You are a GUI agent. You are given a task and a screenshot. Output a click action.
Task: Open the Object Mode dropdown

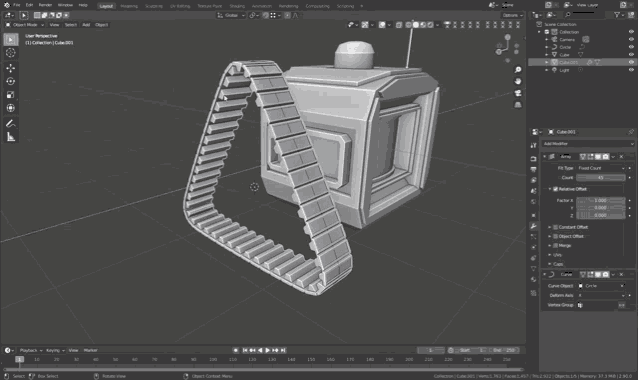24,25
